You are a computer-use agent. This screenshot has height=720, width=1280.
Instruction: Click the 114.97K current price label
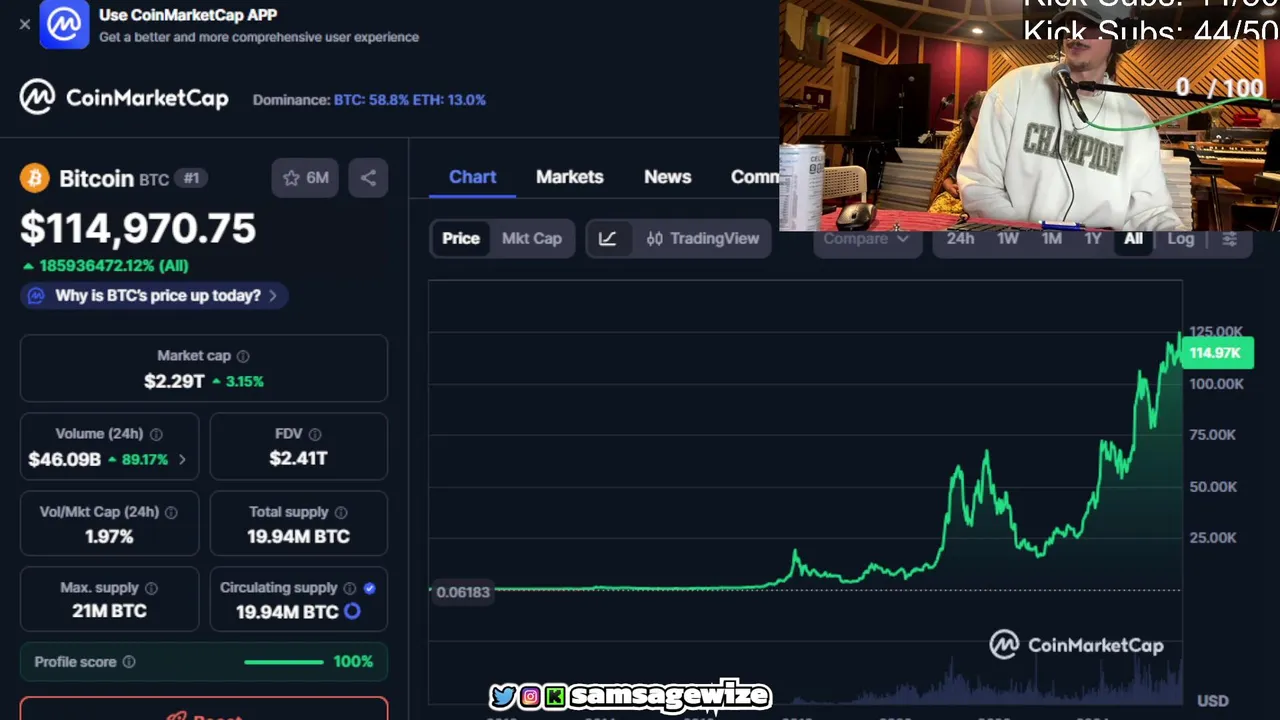tap(1216, 353)
